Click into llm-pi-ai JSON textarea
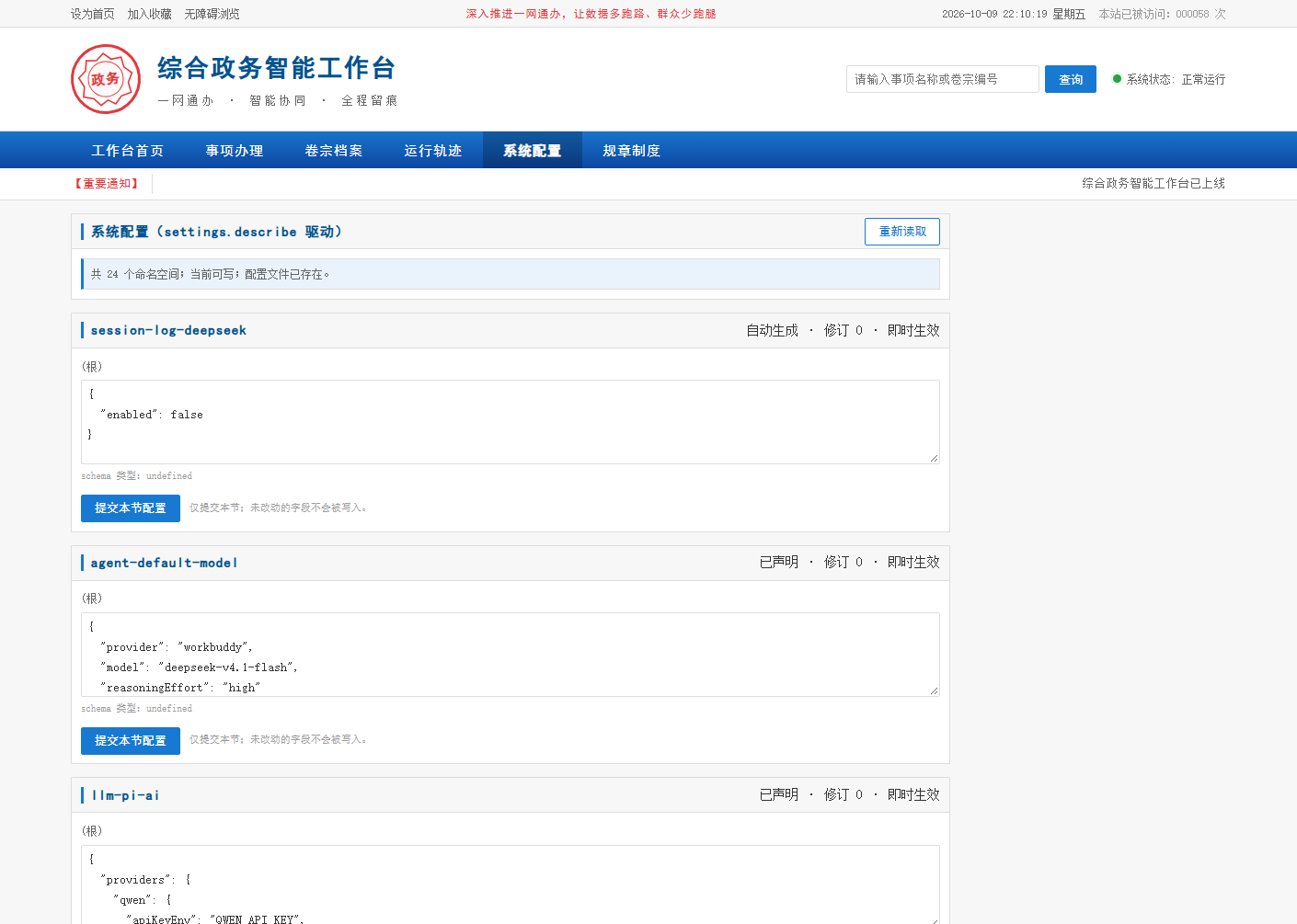The width and height of the screenshot is (1297, 924). tap(511, 884)
